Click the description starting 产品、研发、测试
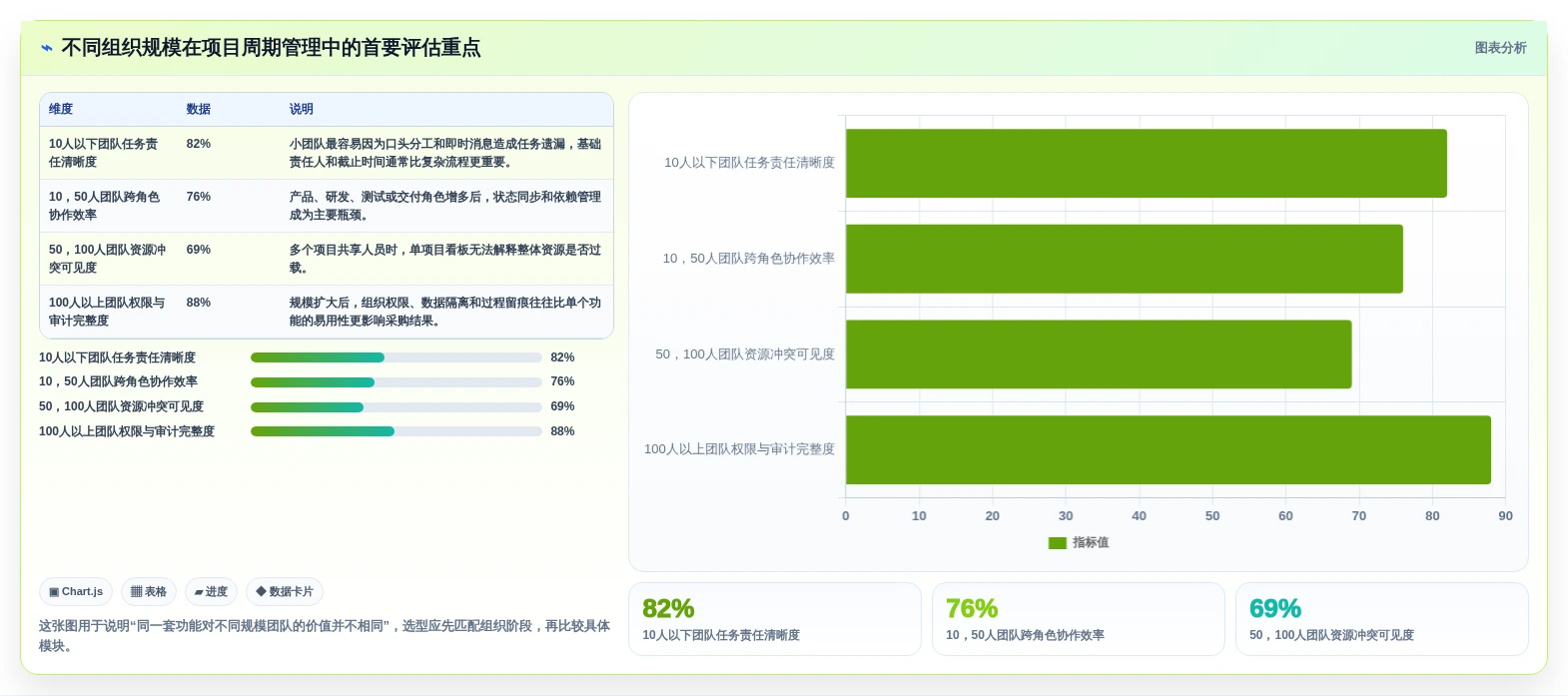The height and width of the screenshot is (696, 1568). tap(445, 206)
